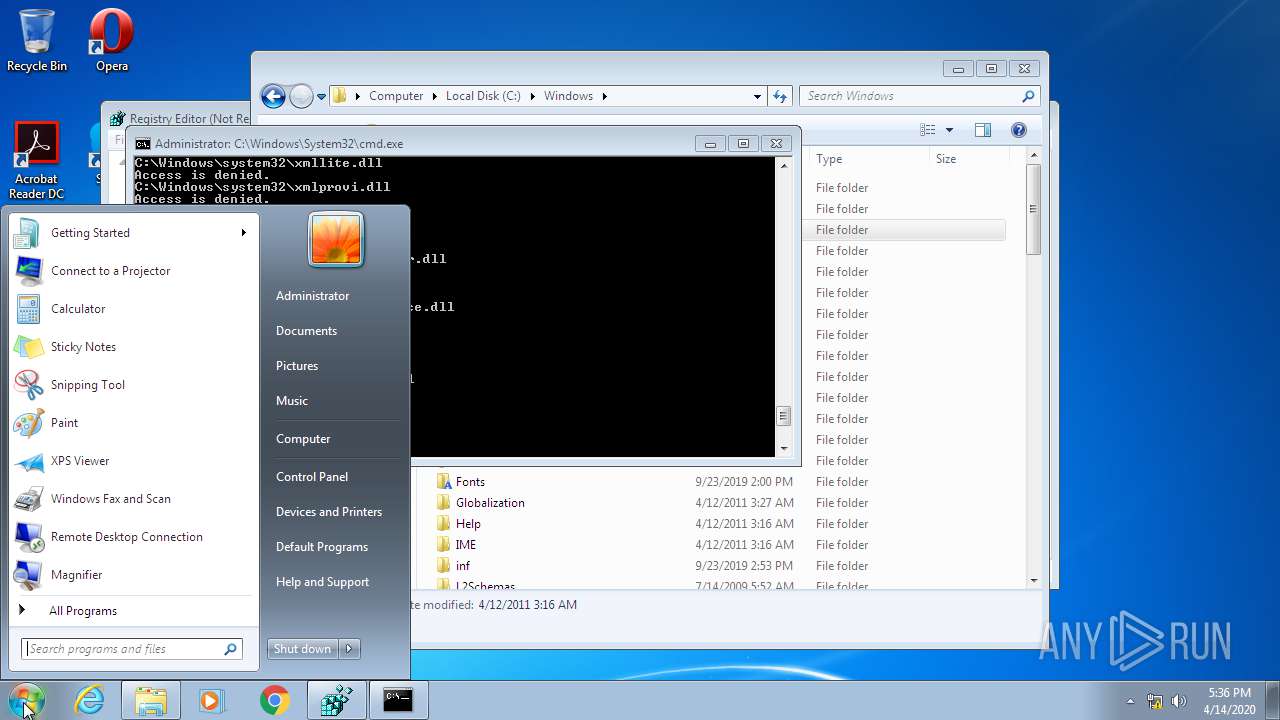Click the volume speaker tray icon
The image size is (1280, 720).
[1179, 701]
